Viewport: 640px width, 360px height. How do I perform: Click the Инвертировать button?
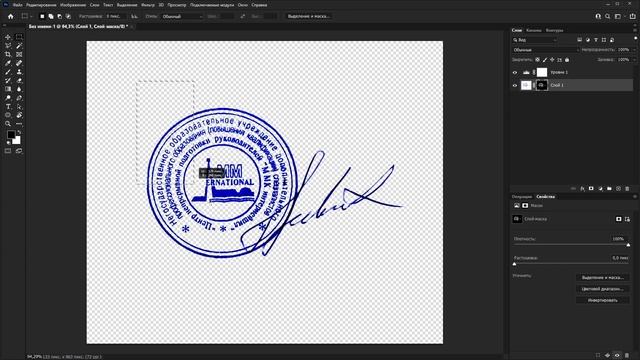[x=602, y=300]
